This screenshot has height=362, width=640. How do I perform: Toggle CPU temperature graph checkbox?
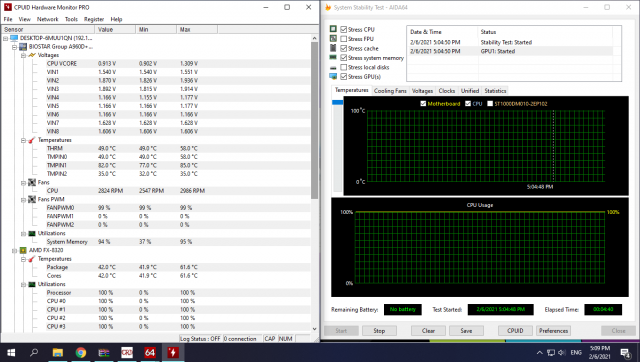[x=468, y=104]
